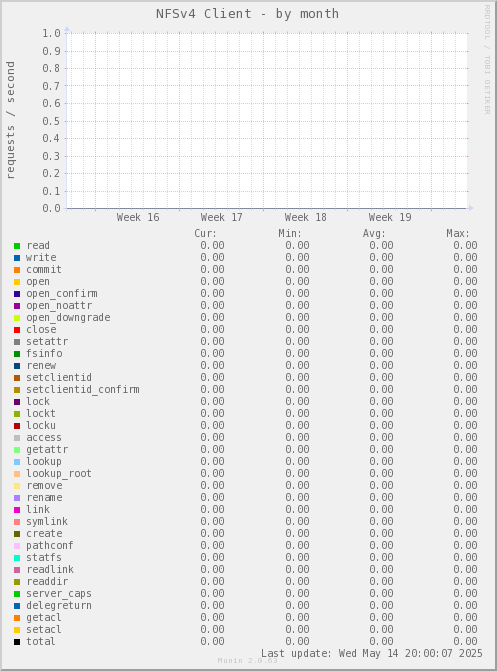Click the red close legend swatch
497x671 pixels.
pyautogui.click(x=17, y=330)
